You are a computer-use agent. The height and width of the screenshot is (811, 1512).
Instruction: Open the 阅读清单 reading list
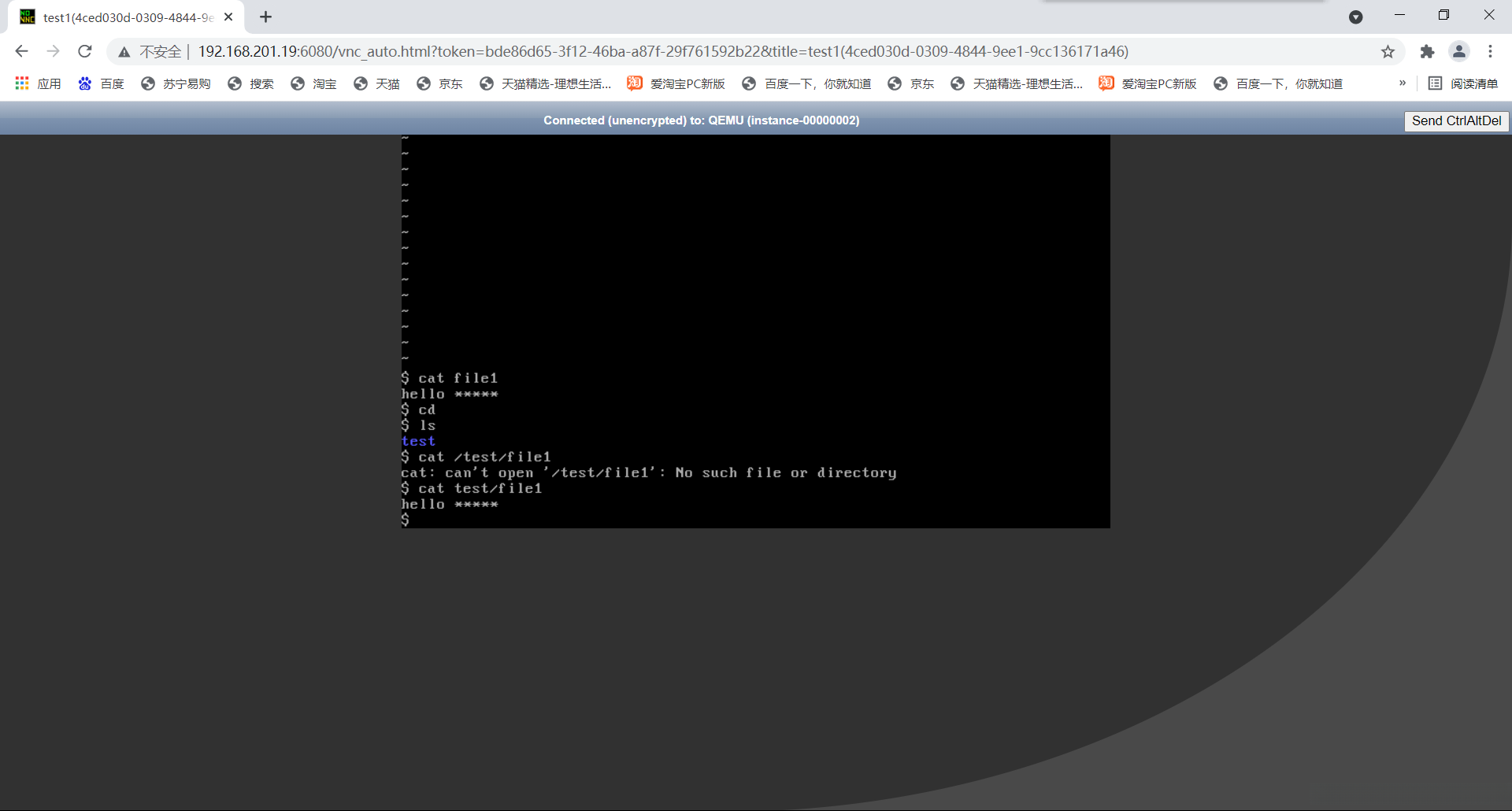tap(1463, 83)
